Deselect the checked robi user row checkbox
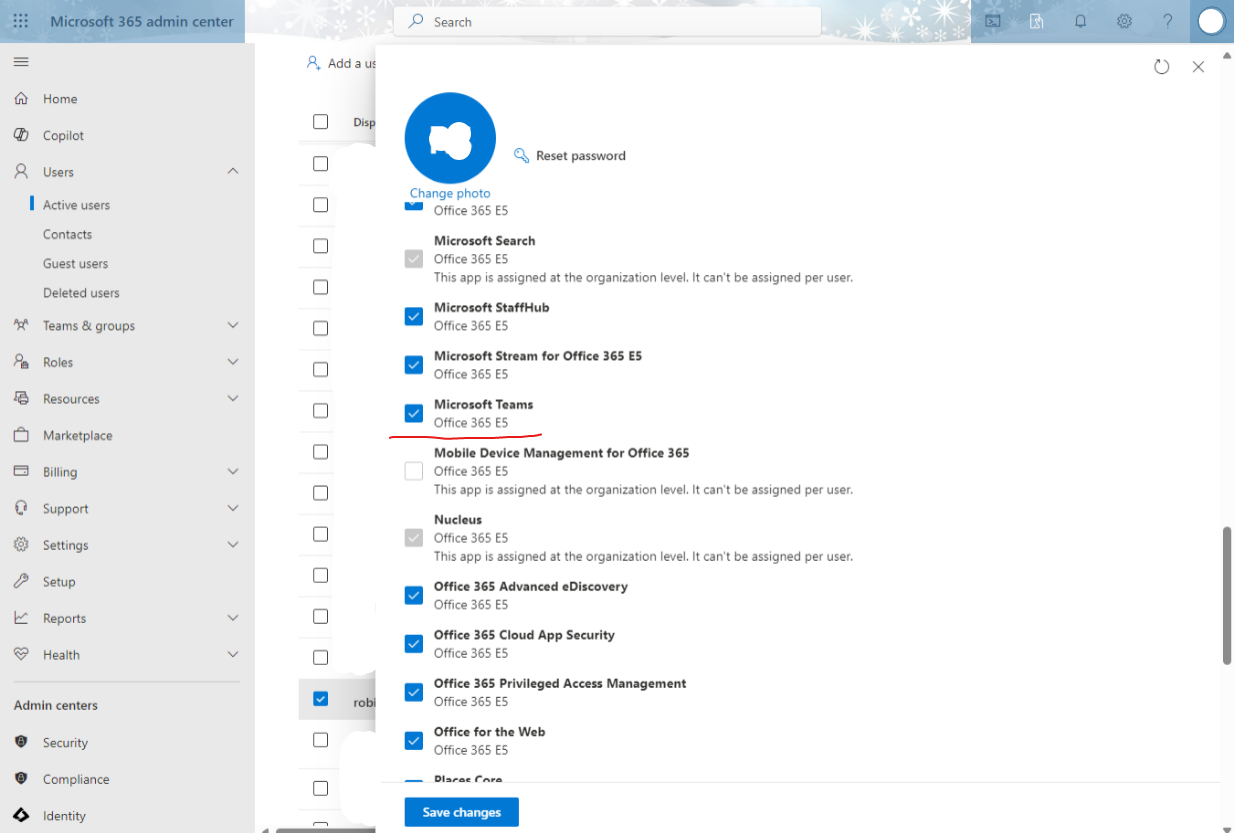This screenshot has width=1234, height=833. click(320, 698)
